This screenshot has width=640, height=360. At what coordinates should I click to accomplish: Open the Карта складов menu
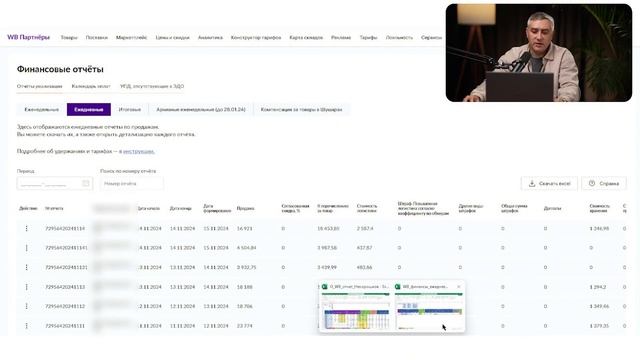(x=306, y=38)
